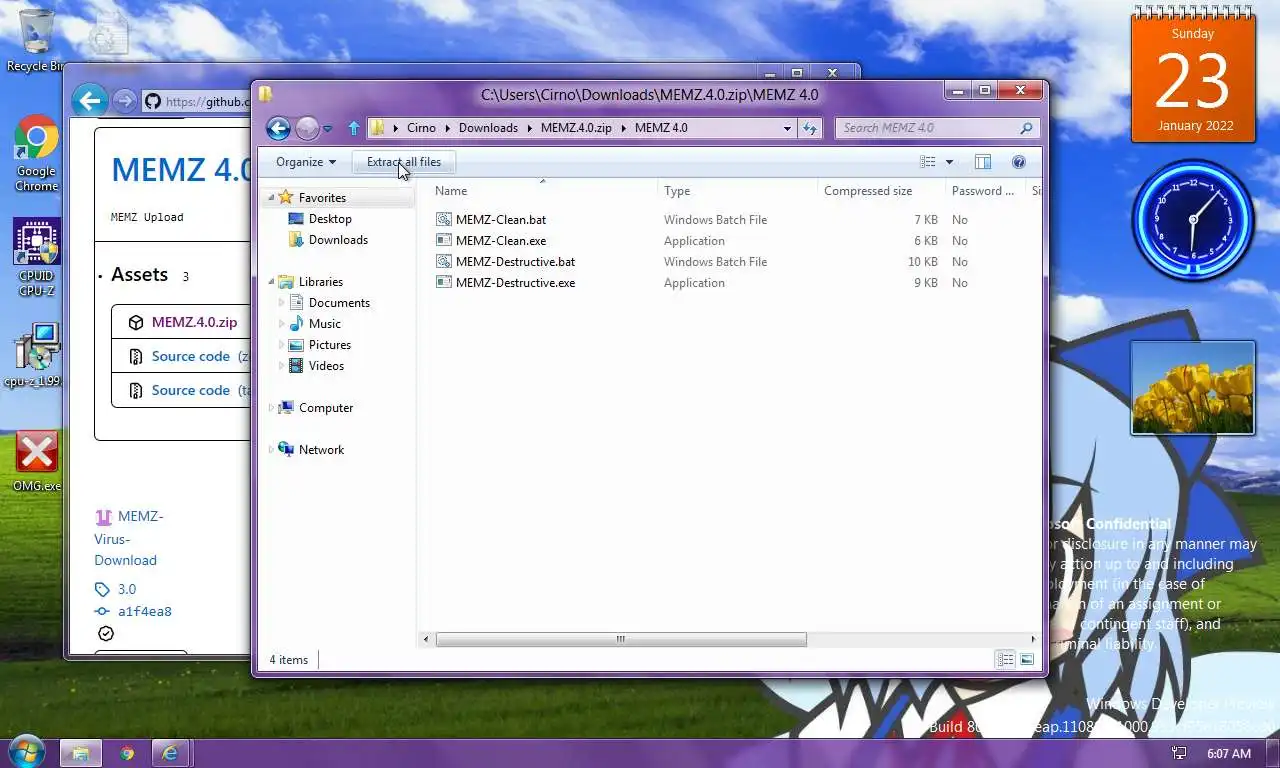Open Downloads under Favorites
Image resolution: width=1280 pixels, height=768 pixels.
(x=338, y=240)
